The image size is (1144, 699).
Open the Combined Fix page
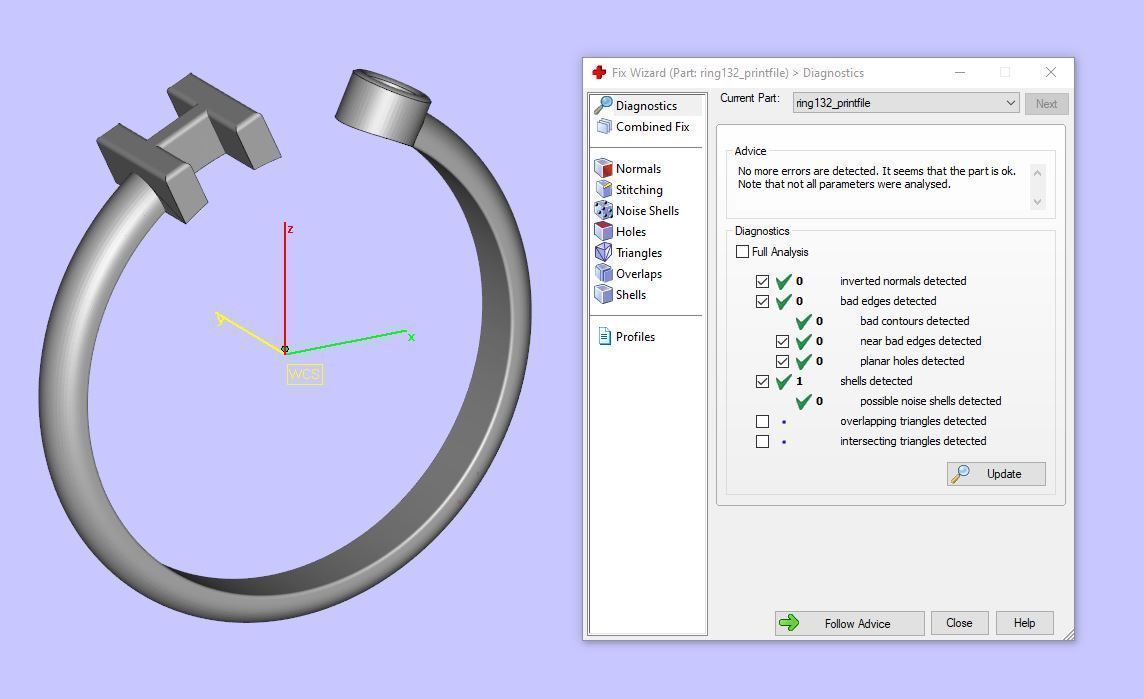[x=652, y=127]
